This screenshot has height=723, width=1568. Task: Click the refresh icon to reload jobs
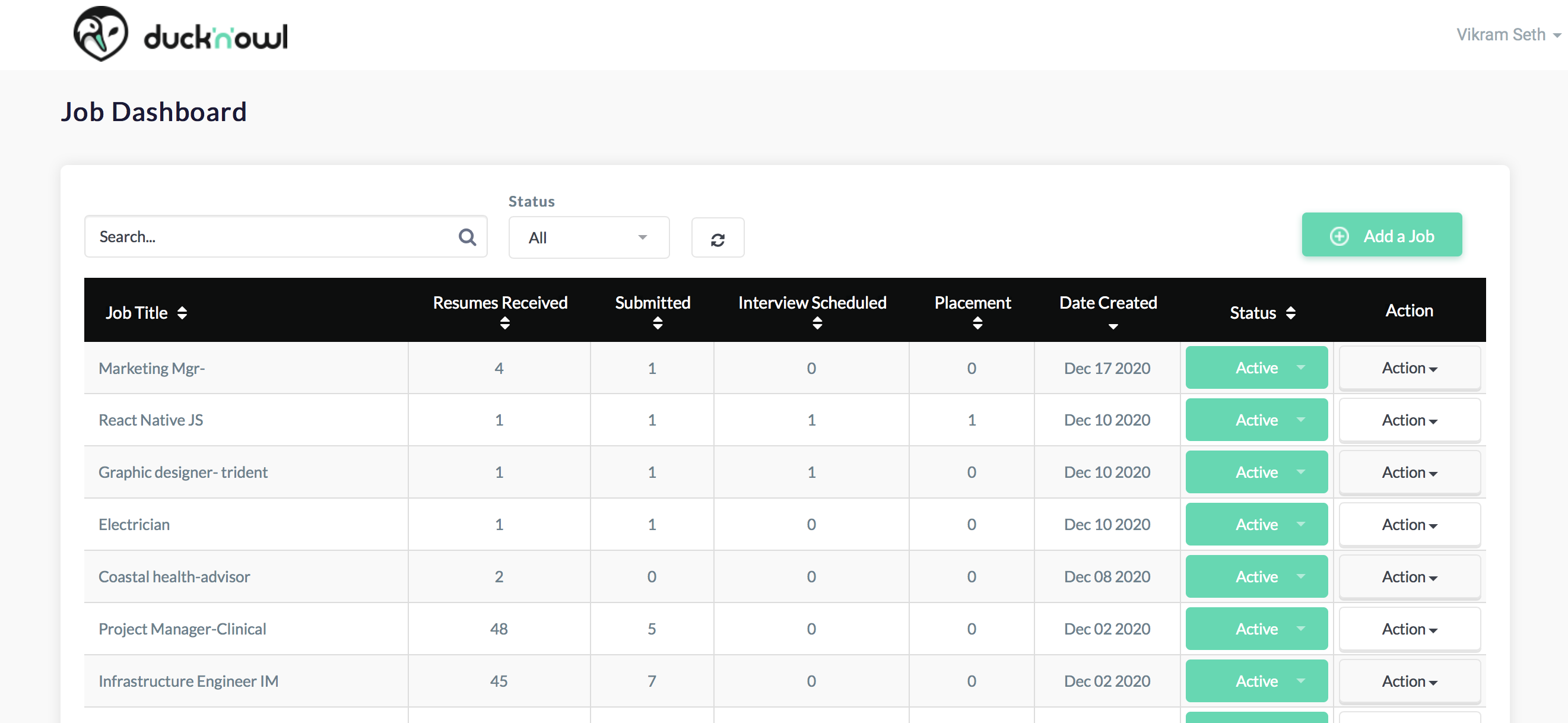718,237
